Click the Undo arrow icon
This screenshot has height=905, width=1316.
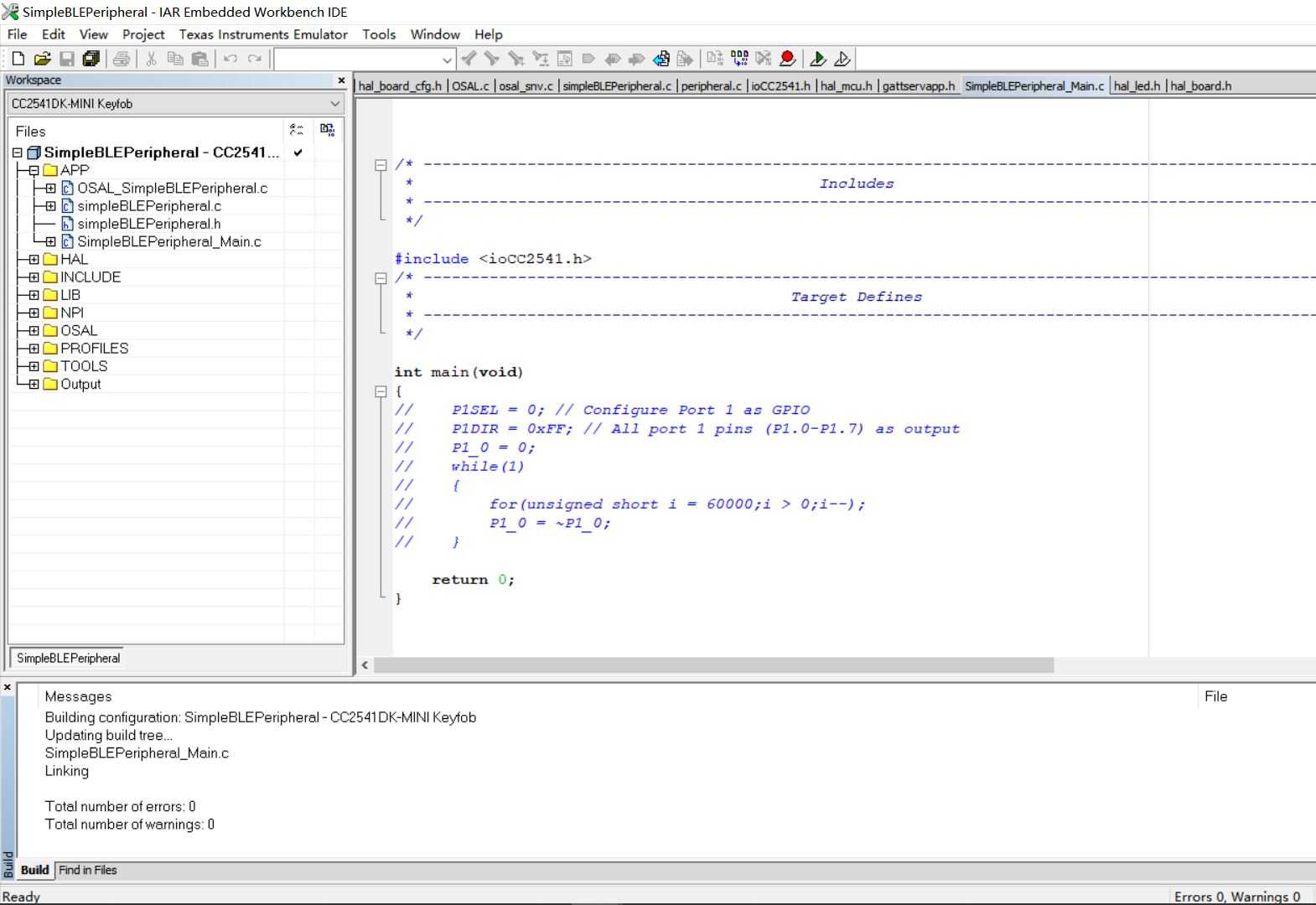(231, 59)
